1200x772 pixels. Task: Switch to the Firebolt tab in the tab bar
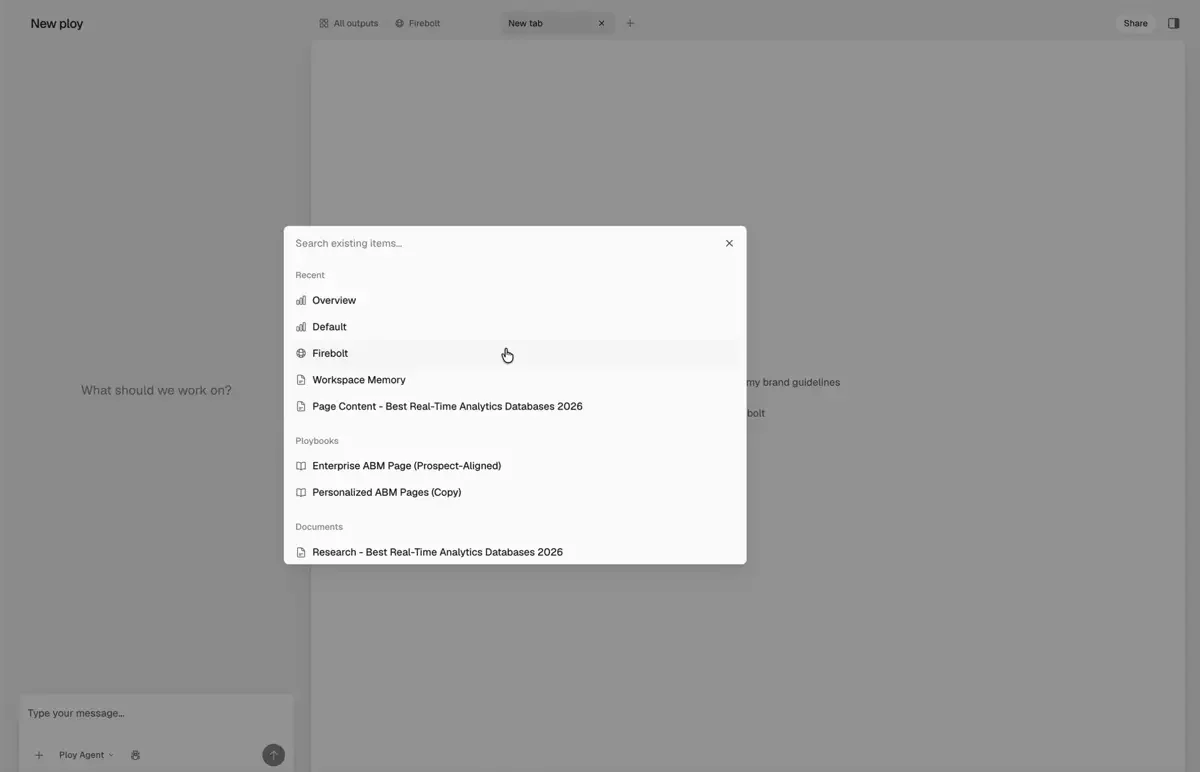coord(418,23)
